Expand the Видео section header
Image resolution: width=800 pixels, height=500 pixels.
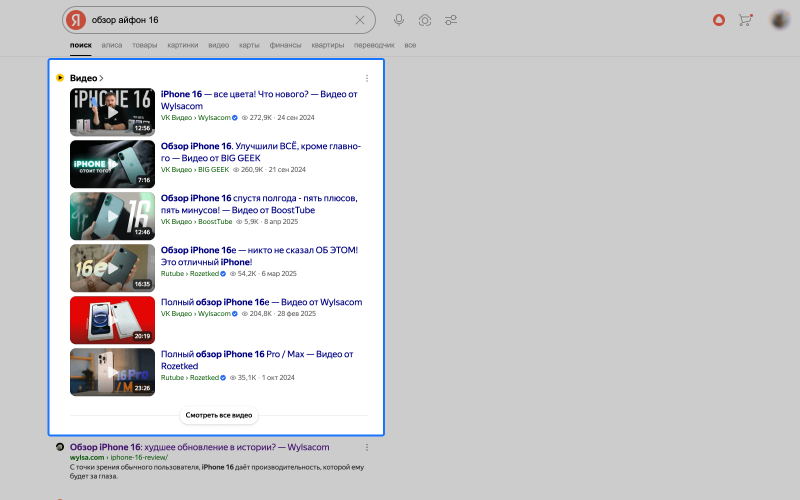pyautogui.click(x=85, y=78)
